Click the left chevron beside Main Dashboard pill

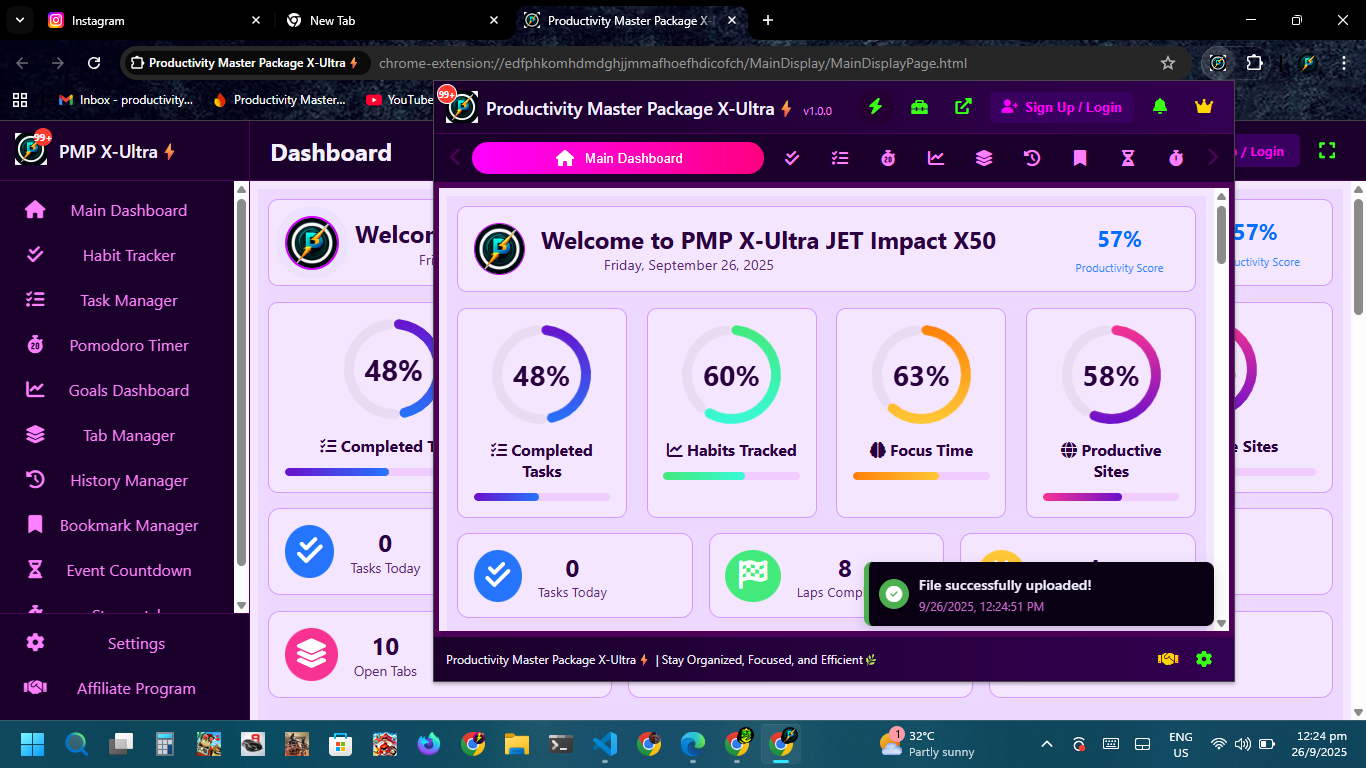point(455,158)
